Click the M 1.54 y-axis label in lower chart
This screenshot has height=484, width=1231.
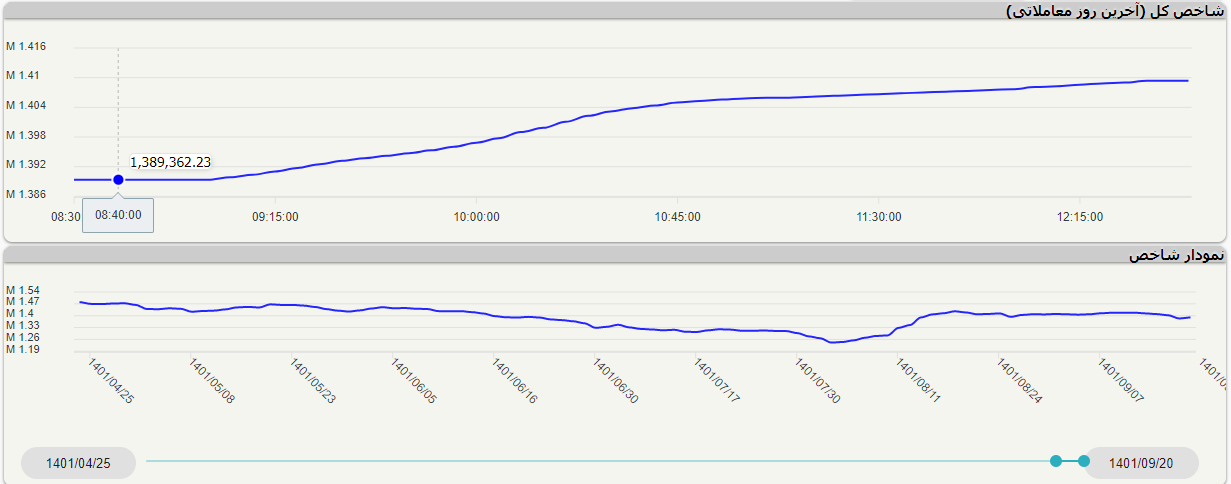(x=23, y=290)
